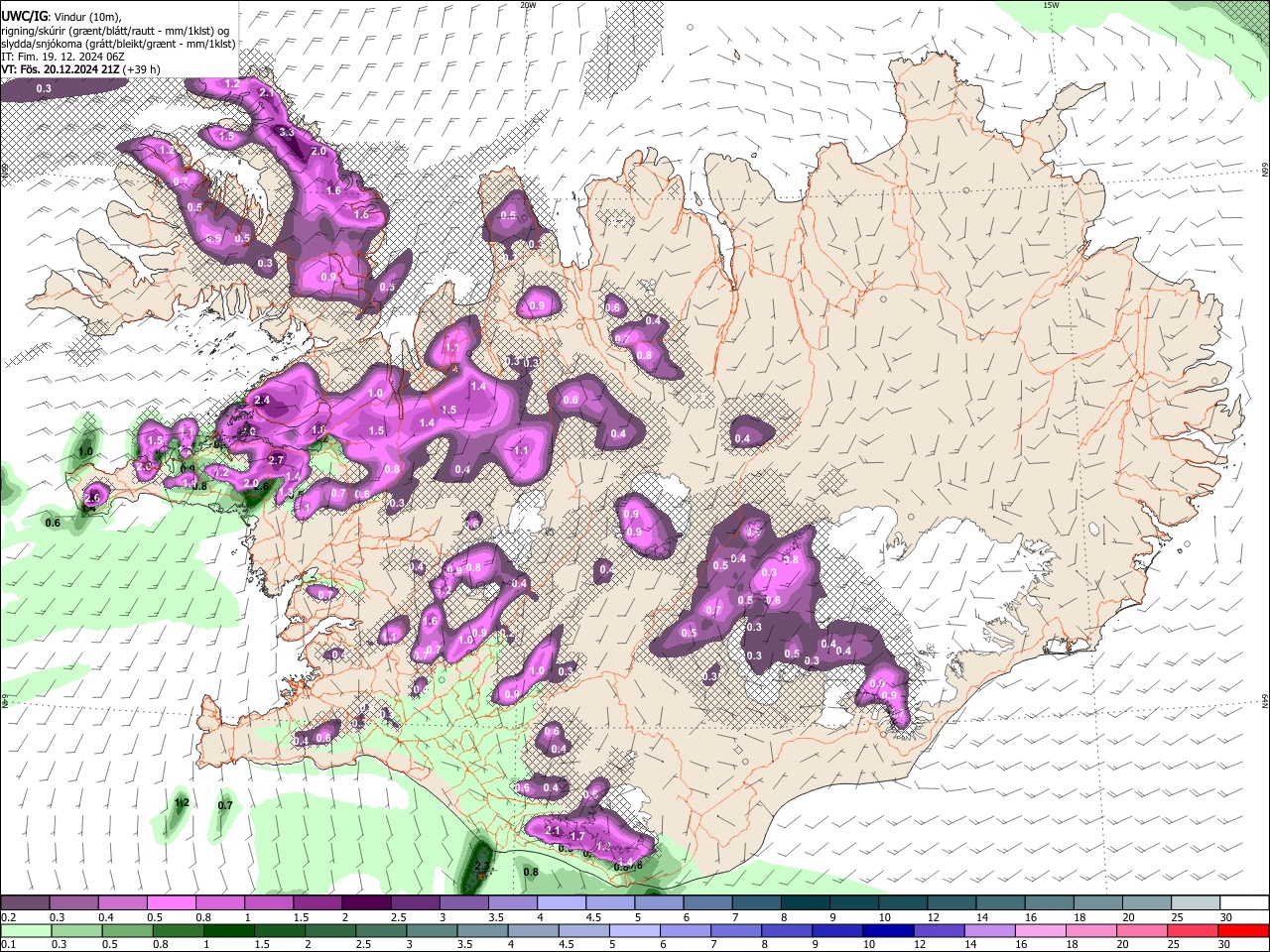Click the UWC/IG title in the header
1270x952 pixels.
[x=24, y=16]
